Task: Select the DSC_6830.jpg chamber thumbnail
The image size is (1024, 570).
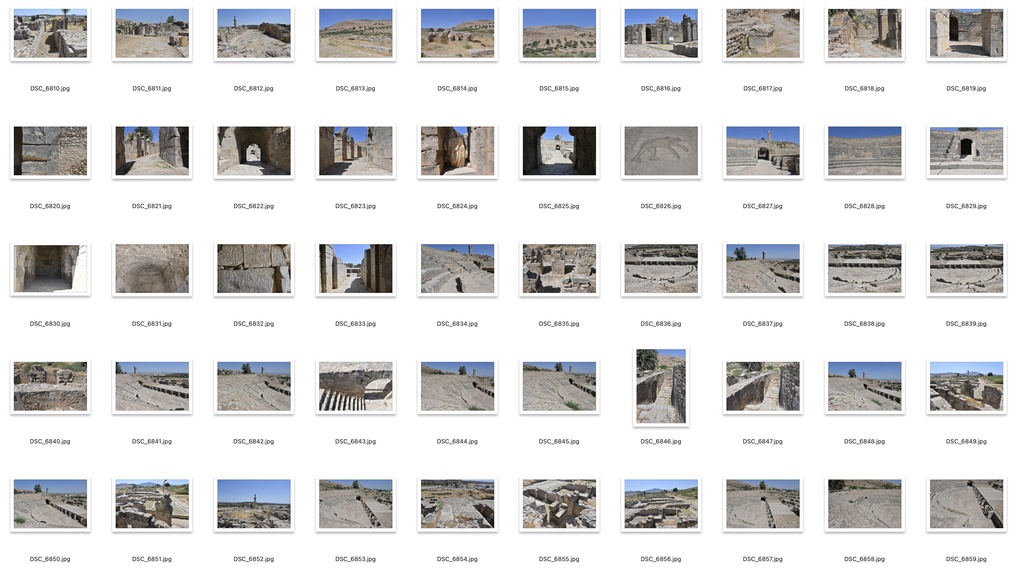Action: [x=50, y=268]
